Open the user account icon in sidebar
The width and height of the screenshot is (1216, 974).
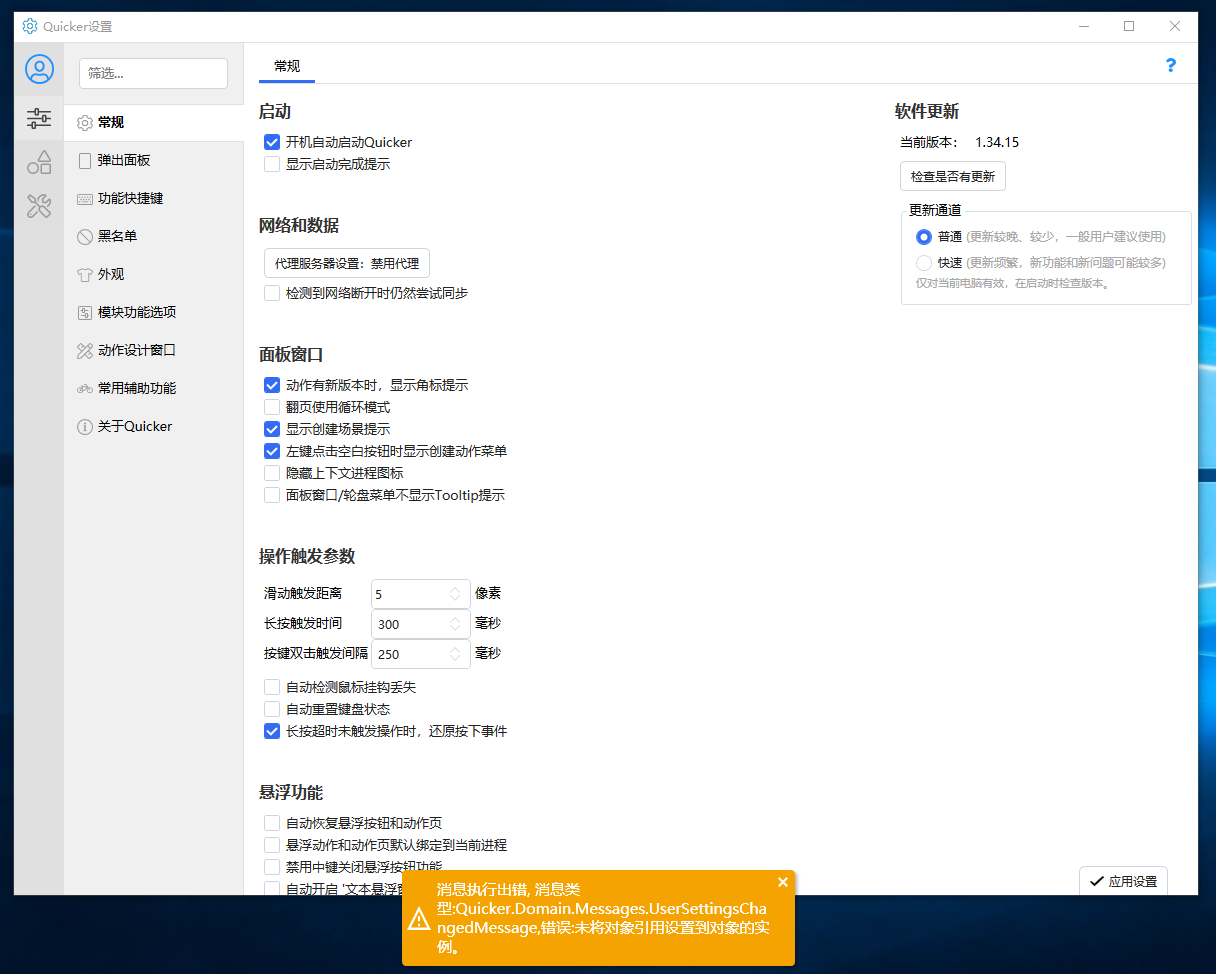pyautogui.click(x=39, y=69)
